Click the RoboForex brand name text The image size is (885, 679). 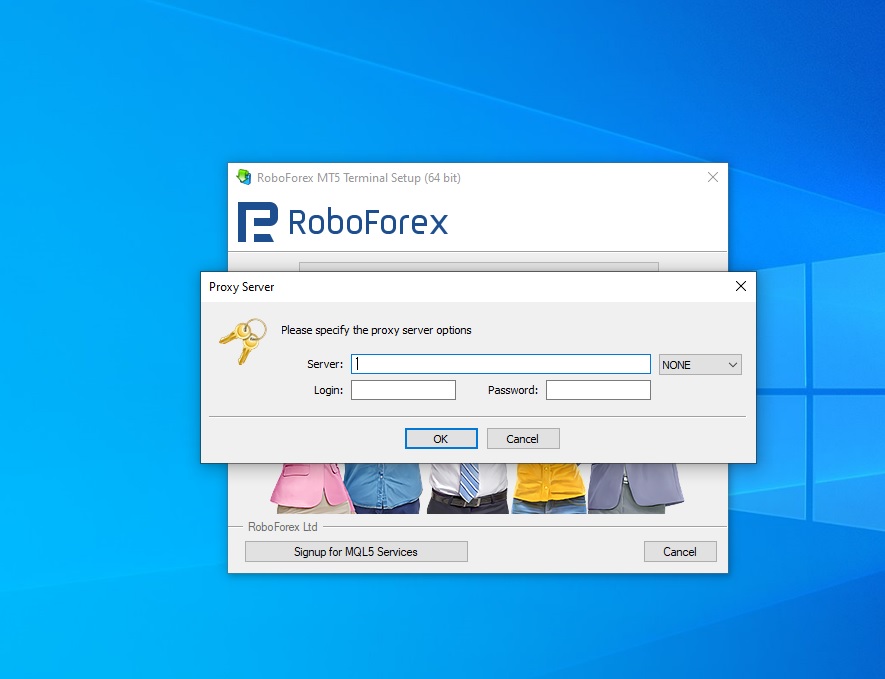(x=368, y=222)
